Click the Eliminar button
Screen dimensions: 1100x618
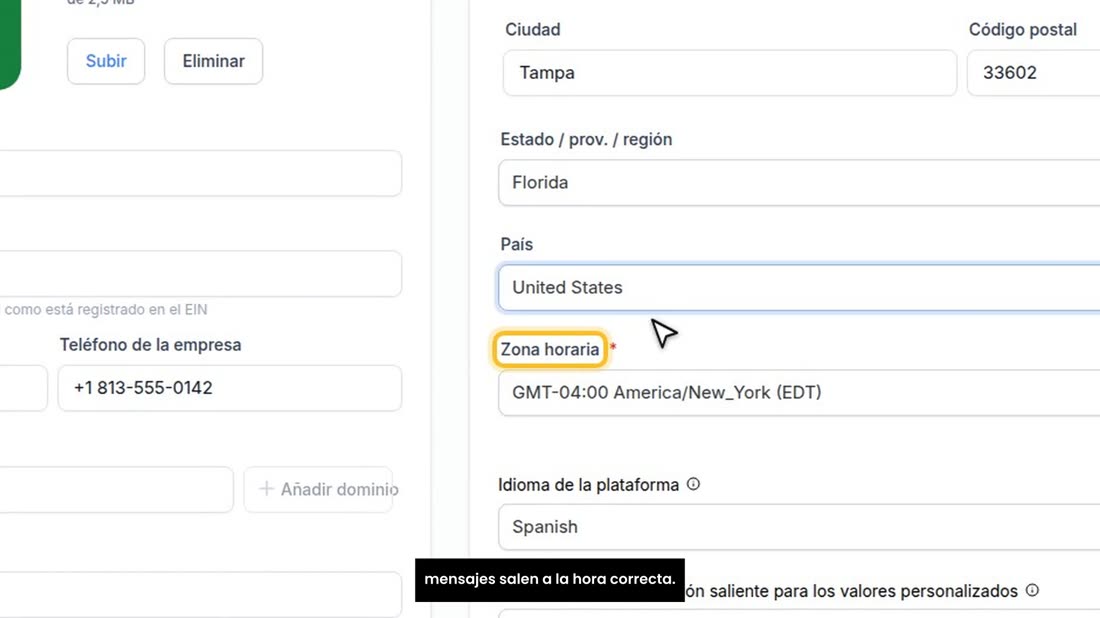coord(213,61)
